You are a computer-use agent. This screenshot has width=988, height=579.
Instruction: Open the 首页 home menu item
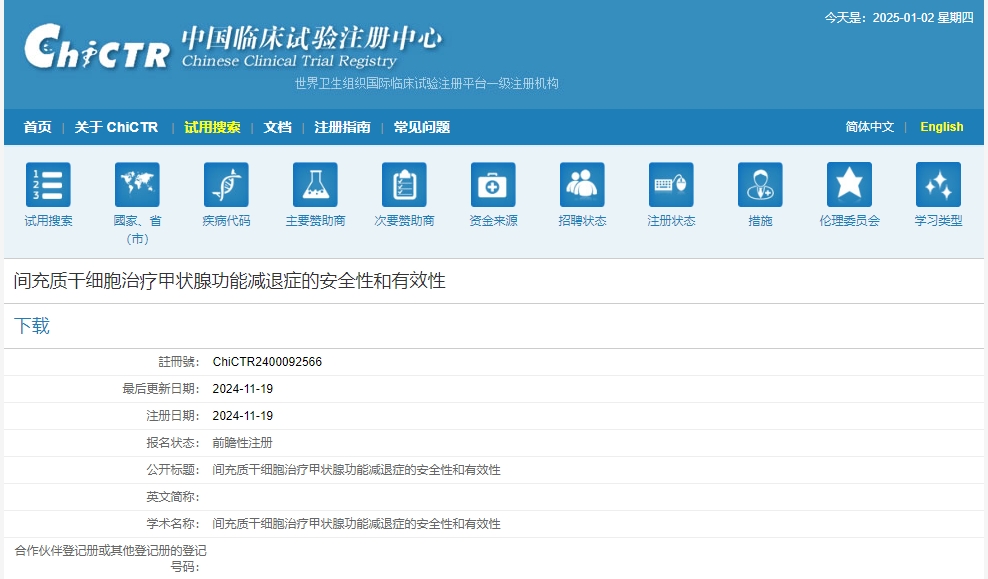click(37, 127)
